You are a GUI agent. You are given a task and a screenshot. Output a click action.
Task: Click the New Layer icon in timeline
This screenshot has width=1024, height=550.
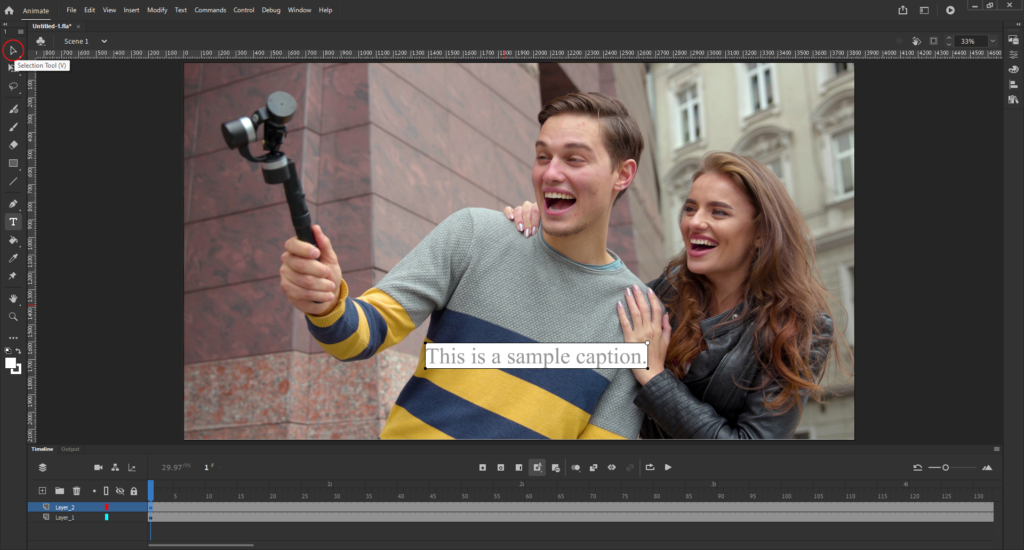click(x=42, y=491)
